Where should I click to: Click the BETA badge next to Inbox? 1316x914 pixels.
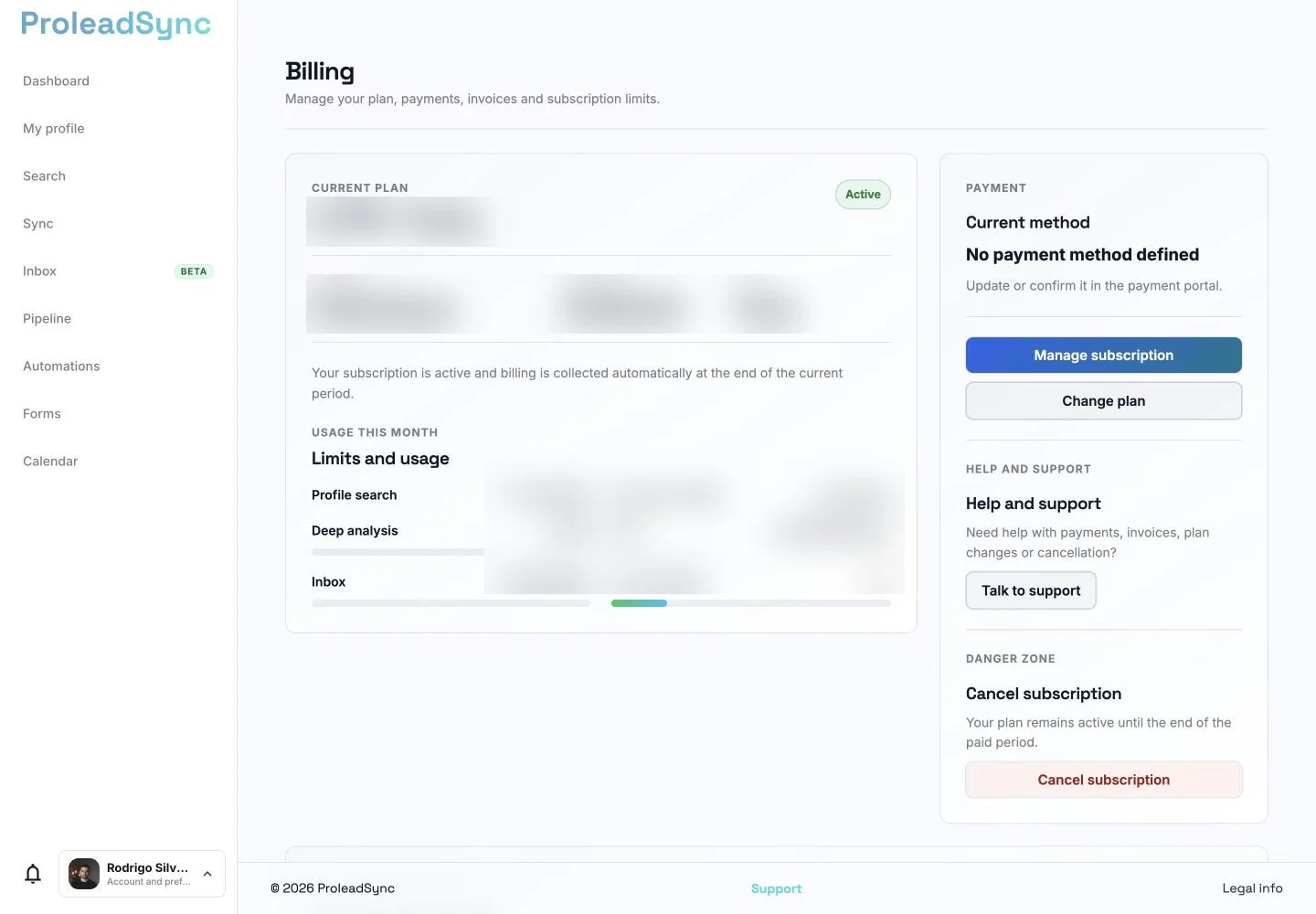pos(194,271)
